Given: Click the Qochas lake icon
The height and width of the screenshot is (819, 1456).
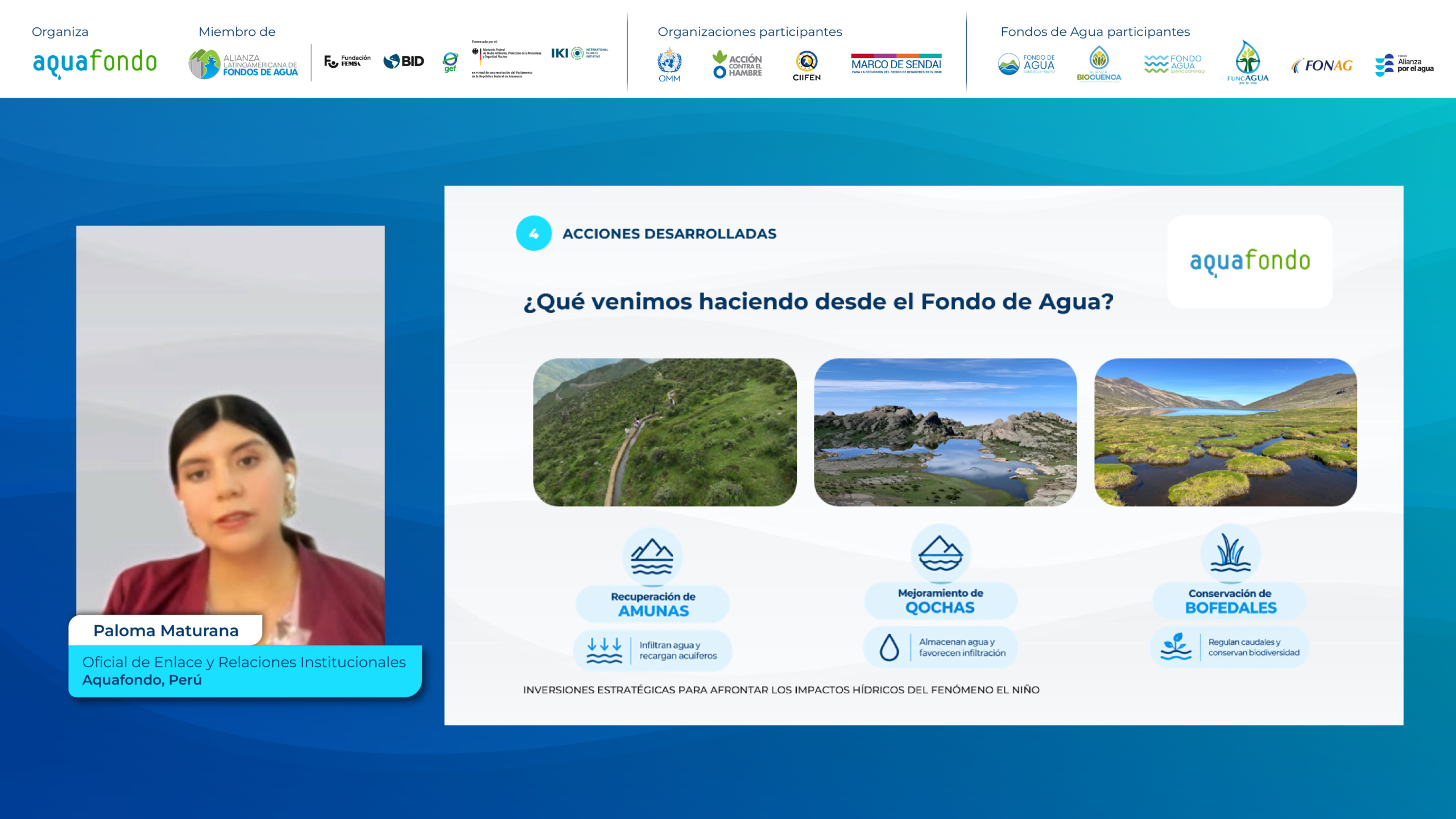Looking at the screenshot, I should [x=941, y=553].
